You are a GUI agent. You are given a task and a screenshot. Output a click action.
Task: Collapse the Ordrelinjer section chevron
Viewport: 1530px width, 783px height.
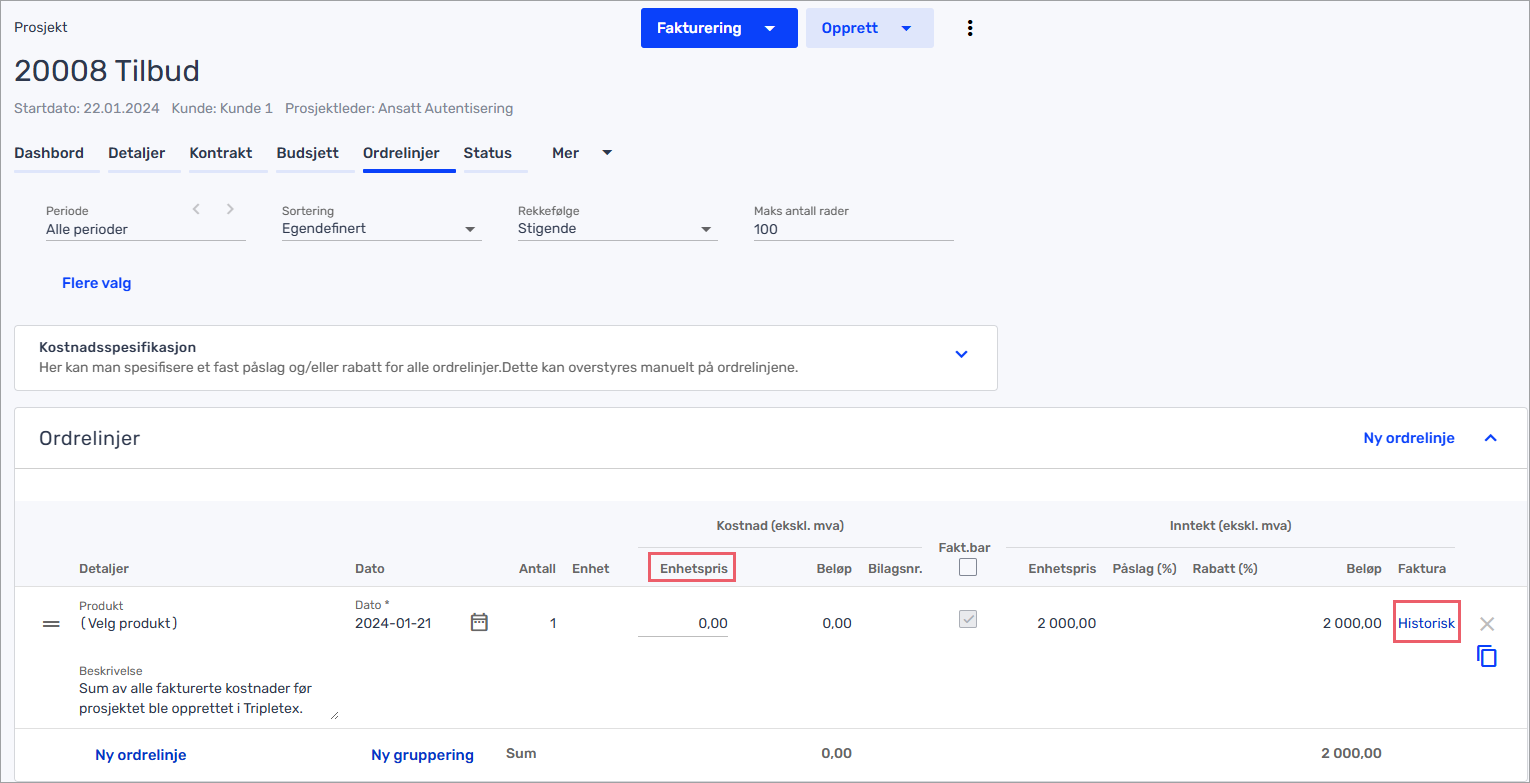(x=1490, y=438)
